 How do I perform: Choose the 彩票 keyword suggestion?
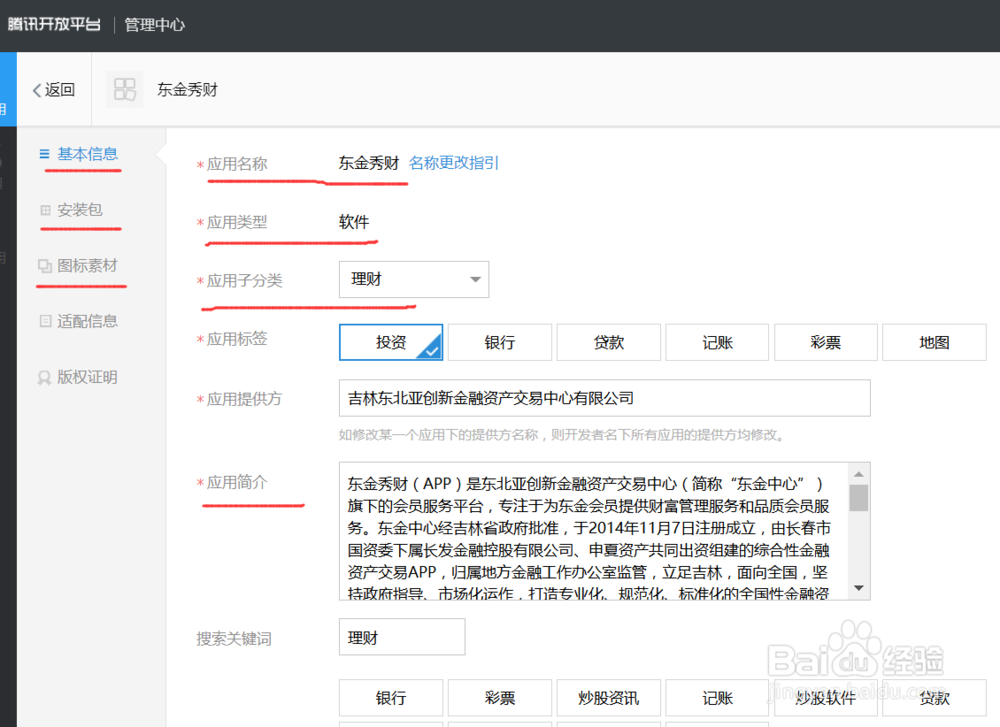[500, 698]
